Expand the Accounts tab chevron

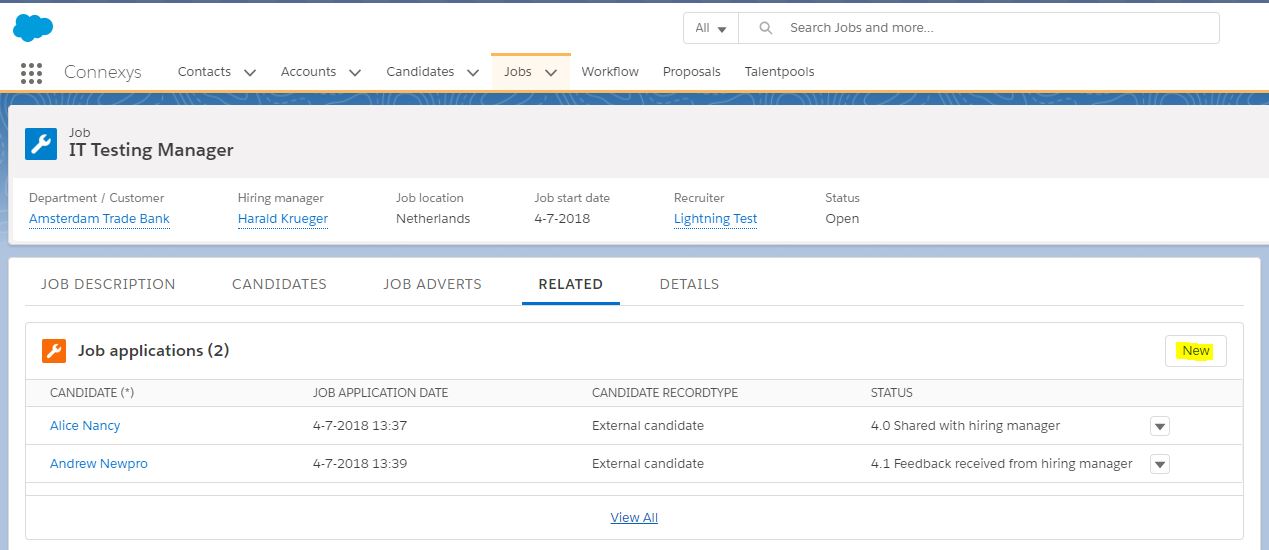click(x=355, y=72)
